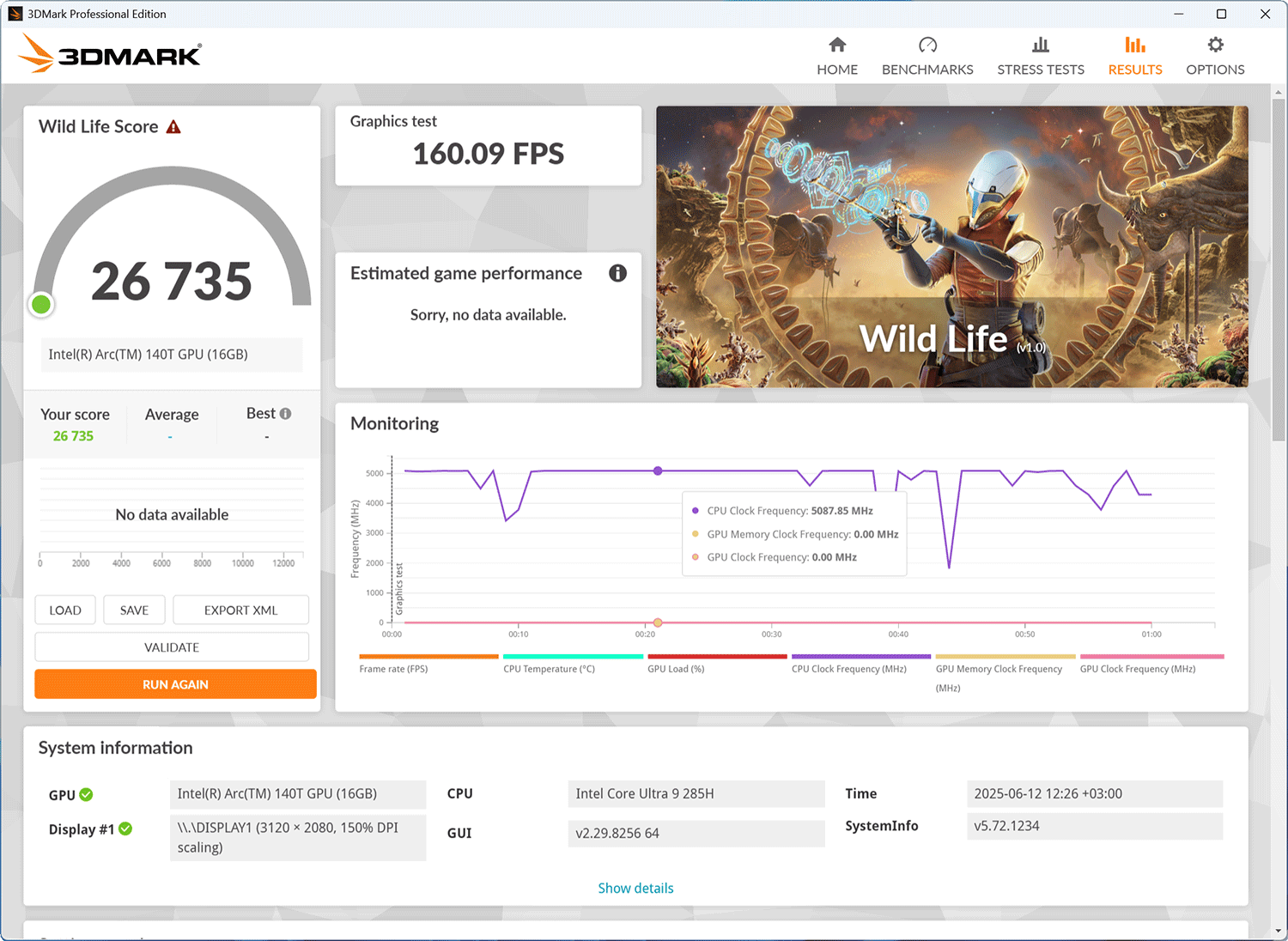Click EXPORT XML button
This screenshot has height=941, width=1288.
pyautogui.click(x=240, y=610)
